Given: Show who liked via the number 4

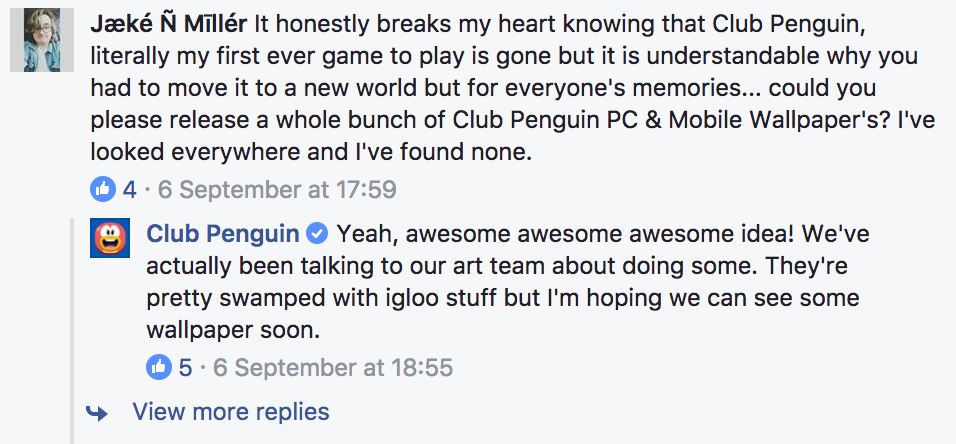Looking at the screenshot, I should click(x=129, y=189).
